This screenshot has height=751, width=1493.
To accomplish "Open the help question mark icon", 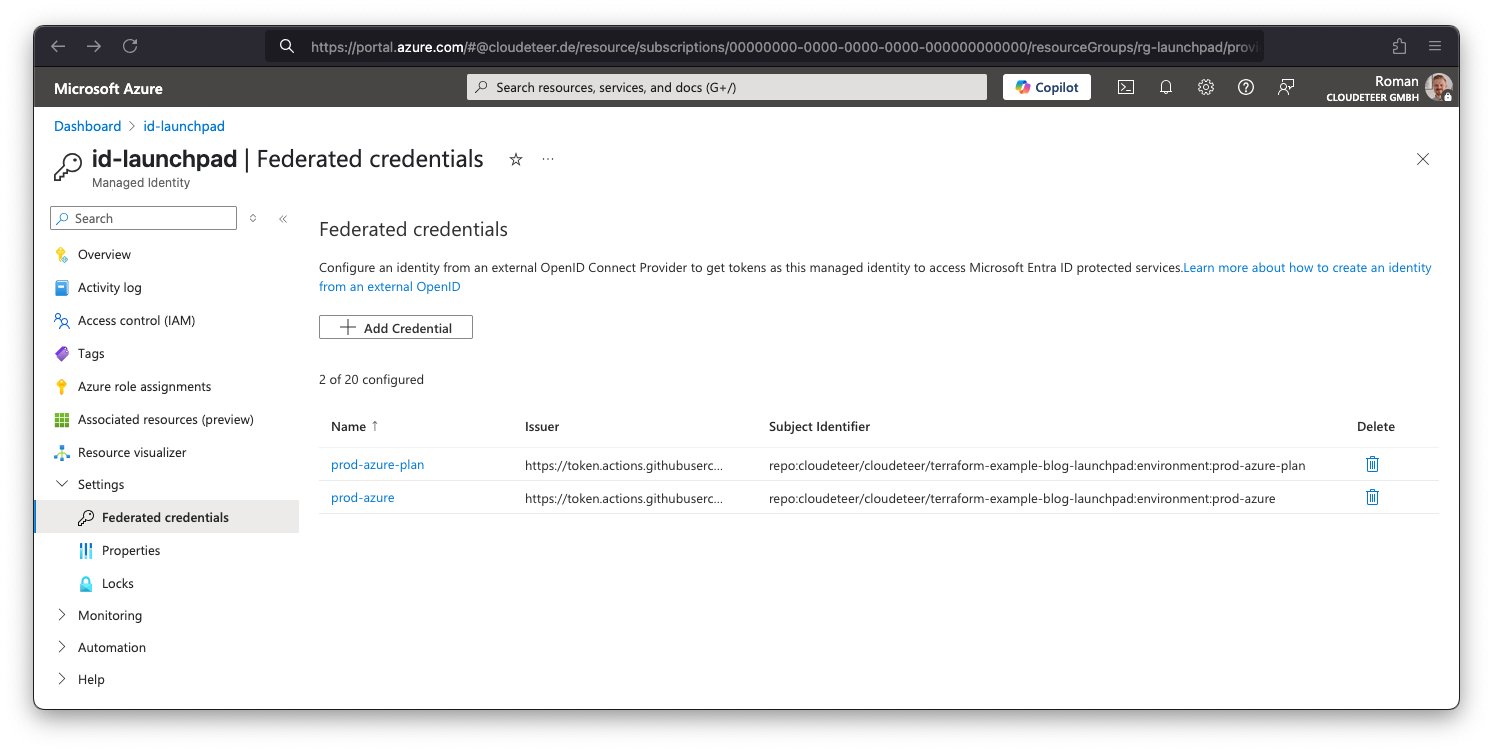I will 1245,87.
